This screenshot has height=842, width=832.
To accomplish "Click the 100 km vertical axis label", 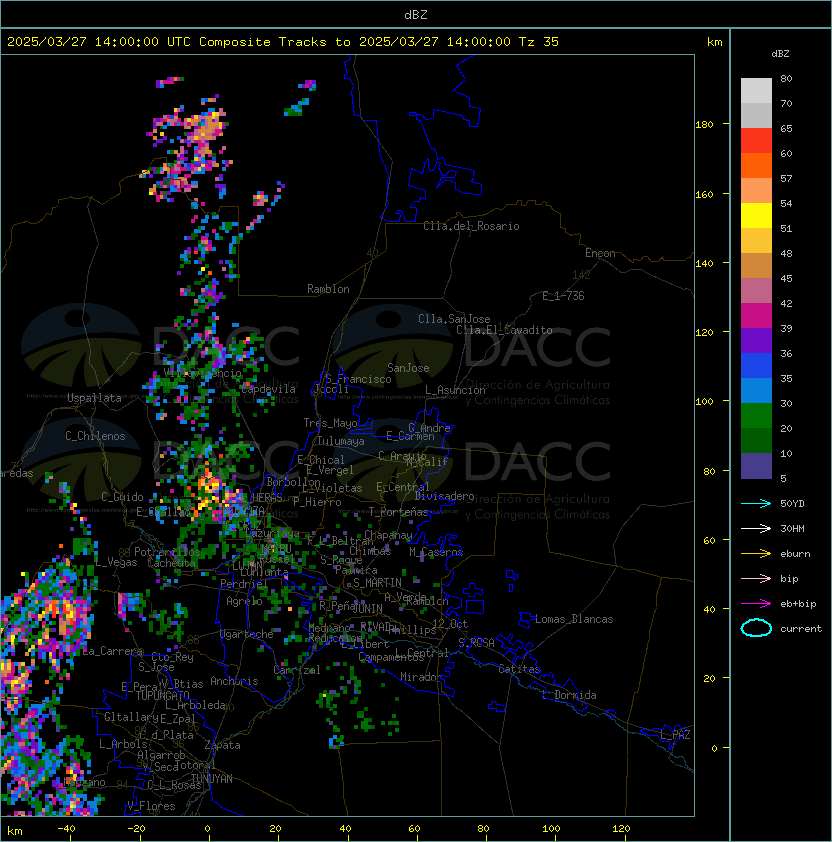I will click(704, 402).
